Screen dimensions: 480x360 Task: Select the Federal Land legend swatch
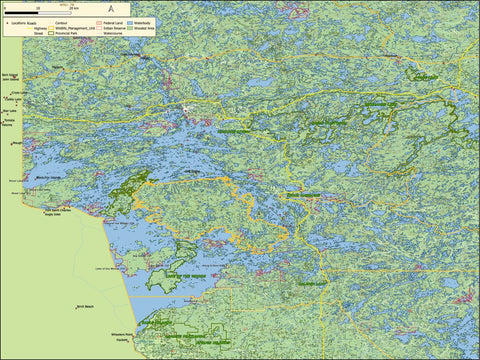(x=99, y=23)
